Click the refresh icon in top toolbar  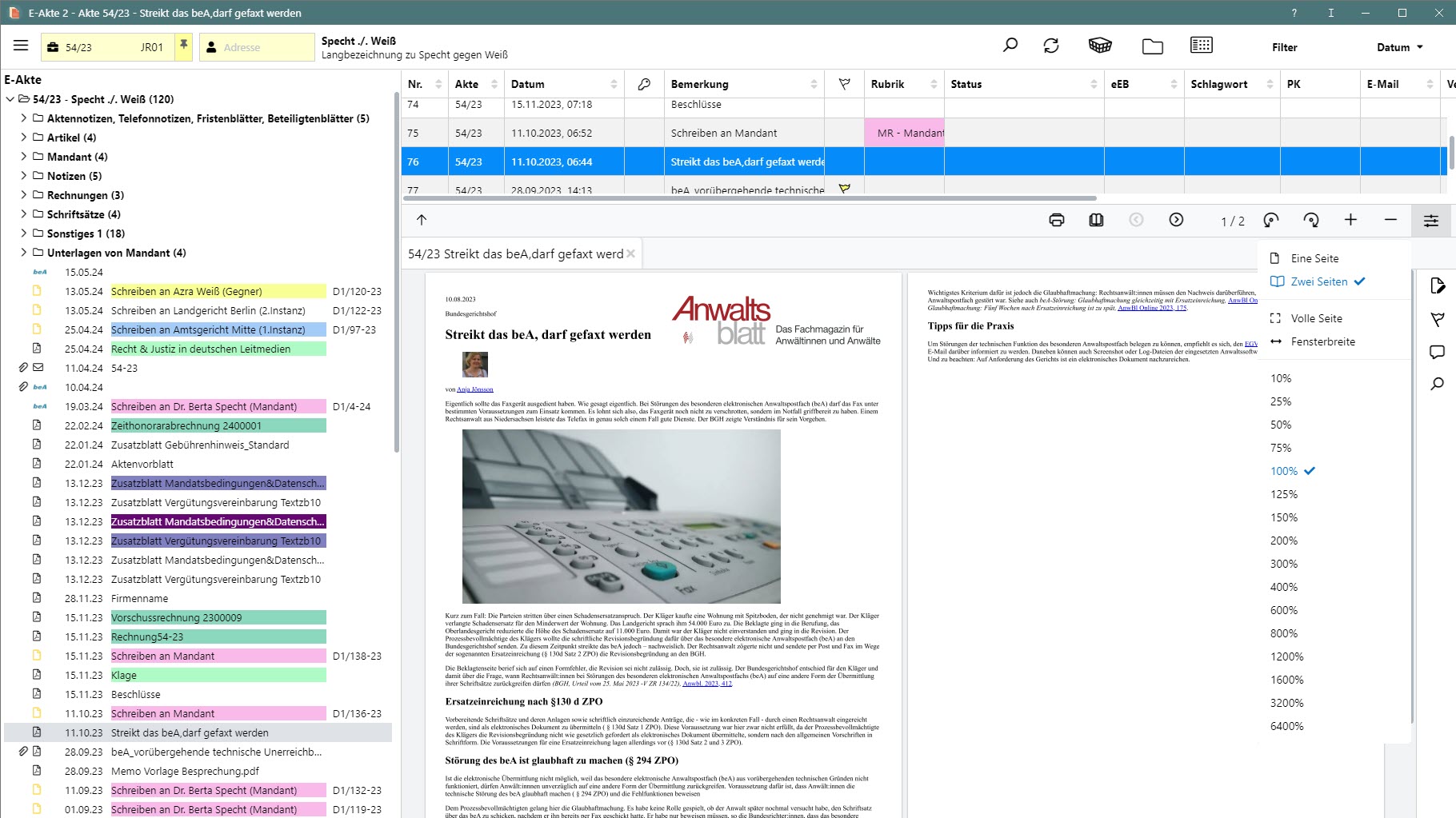pyautogui.click(x=1051, y=46)
